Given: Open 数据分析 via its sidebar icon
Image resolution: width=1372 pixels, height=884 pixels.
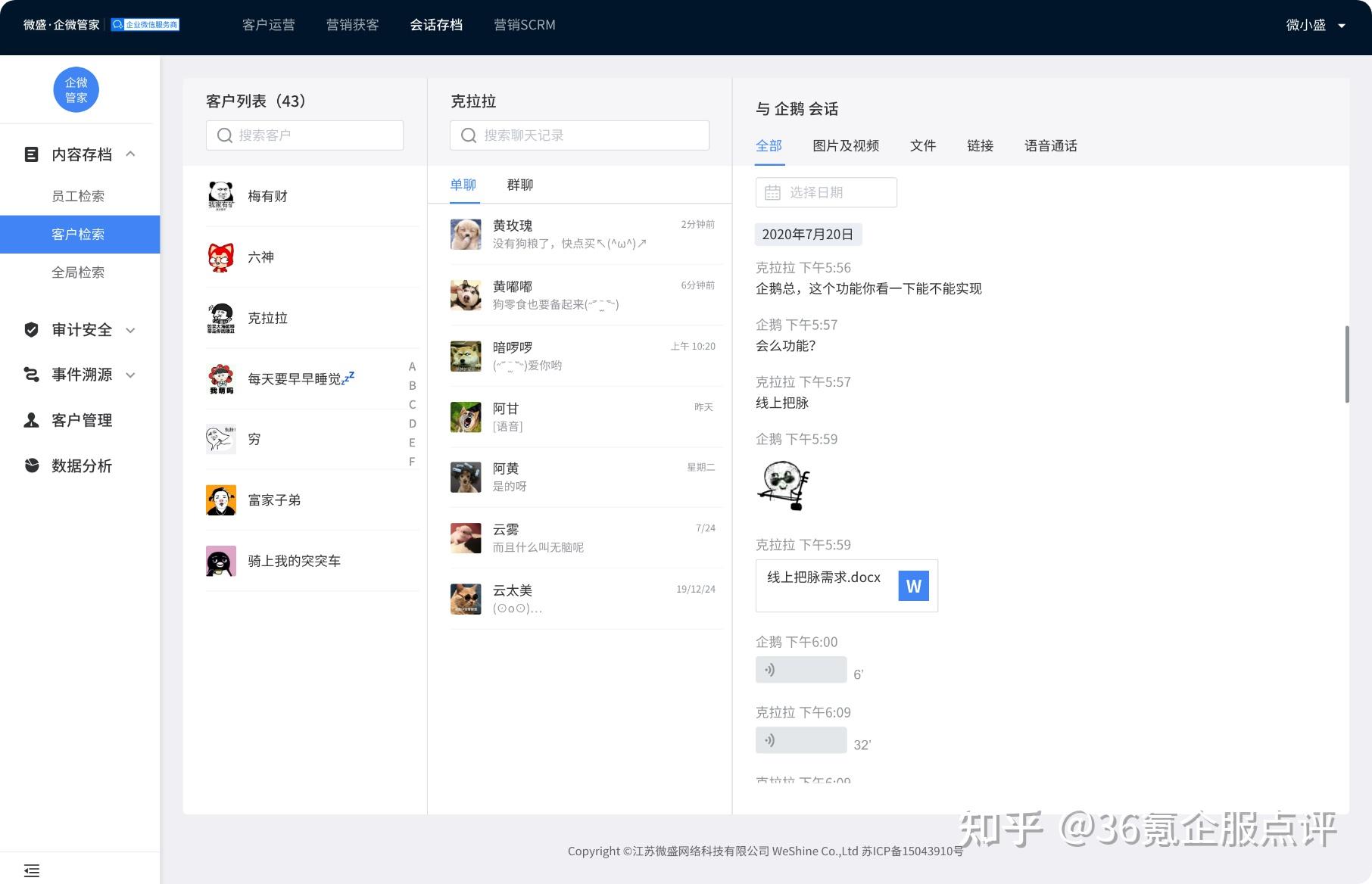Looking at the screenshot, I should click(31, 465).
